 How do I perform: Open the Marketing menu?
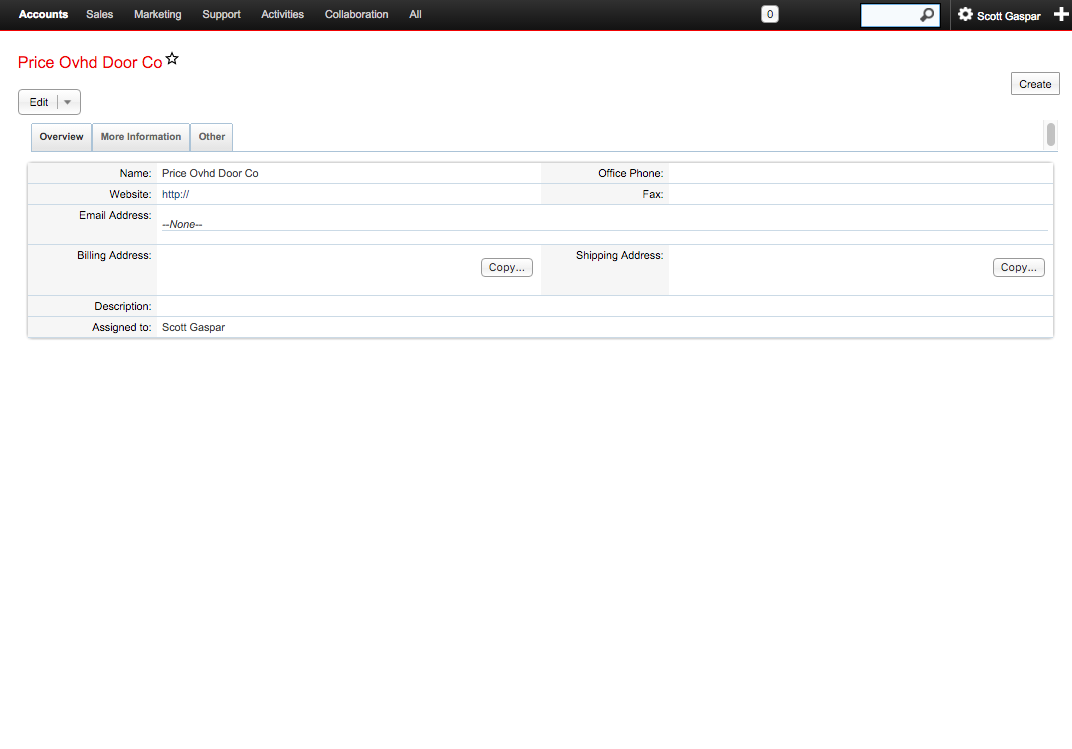(158, 14)
